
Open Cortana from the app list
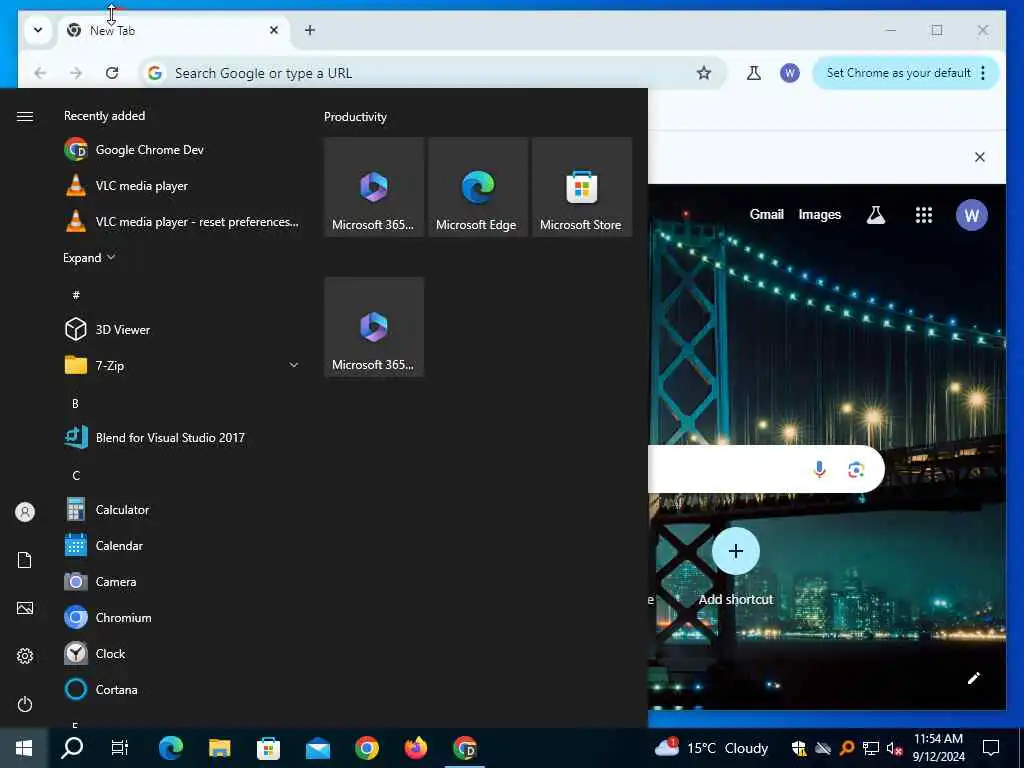(x=183, y=689)
